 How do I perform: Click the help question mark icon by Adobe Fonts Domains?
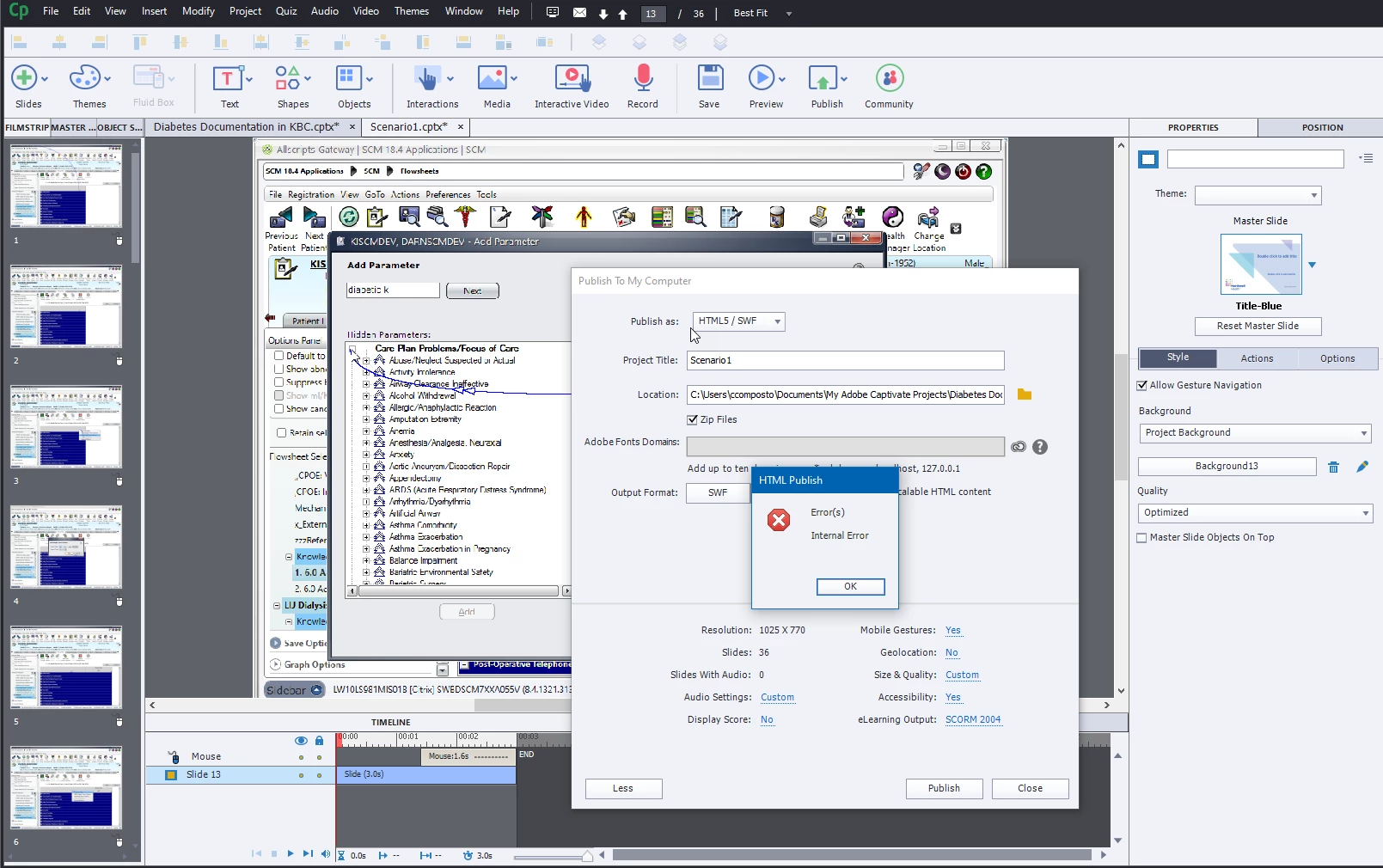[x=1040, y=447]
